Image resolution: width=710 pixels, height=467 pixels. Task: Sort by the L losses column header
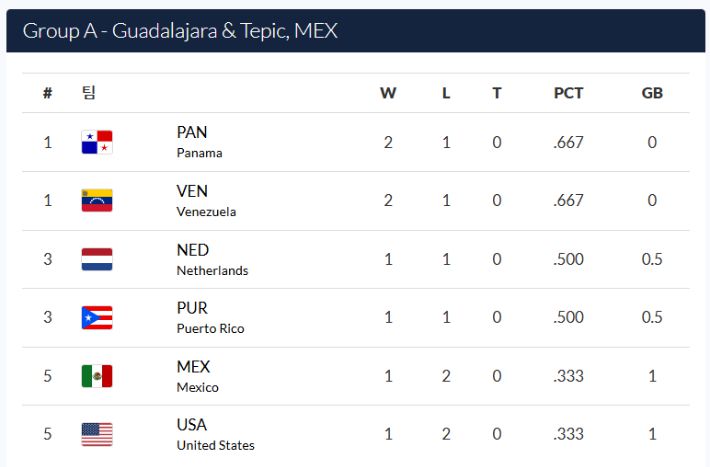446,93
